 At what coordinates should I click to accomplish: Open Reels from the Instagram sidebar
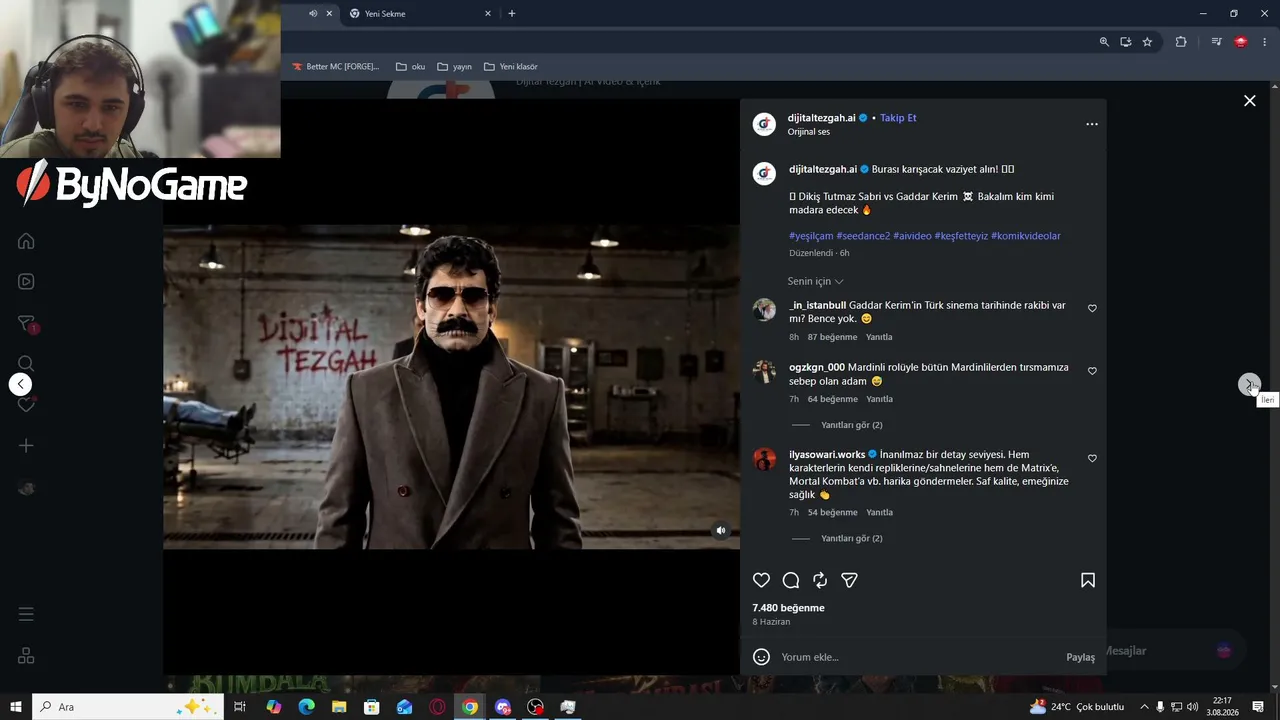26,282
